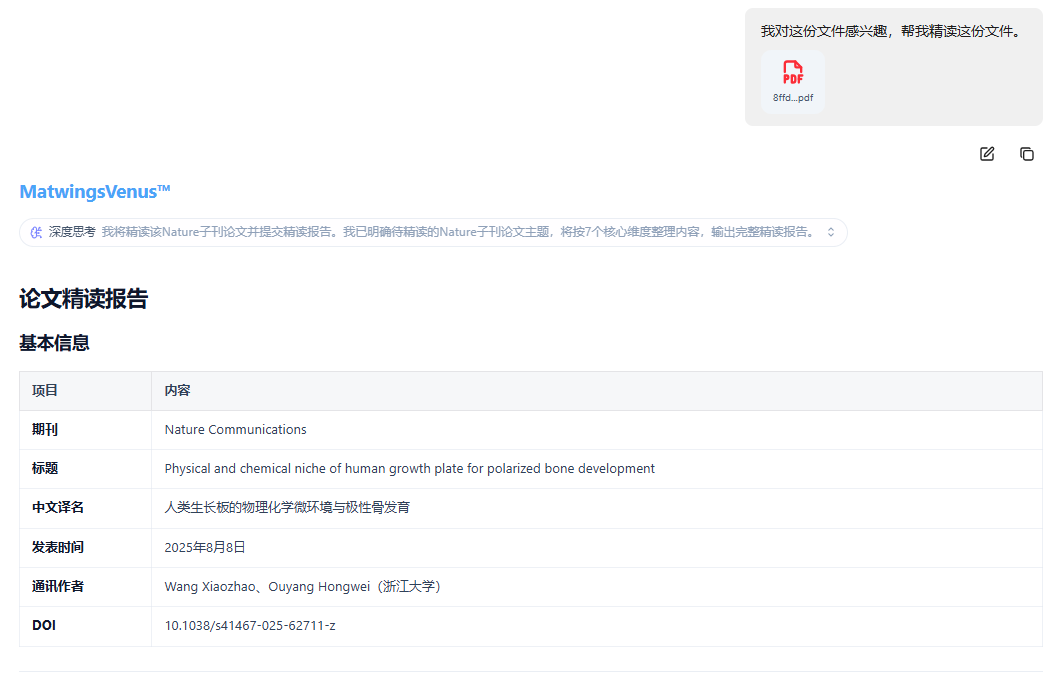Click the edit message pencil icon

[x=987, y=154]
